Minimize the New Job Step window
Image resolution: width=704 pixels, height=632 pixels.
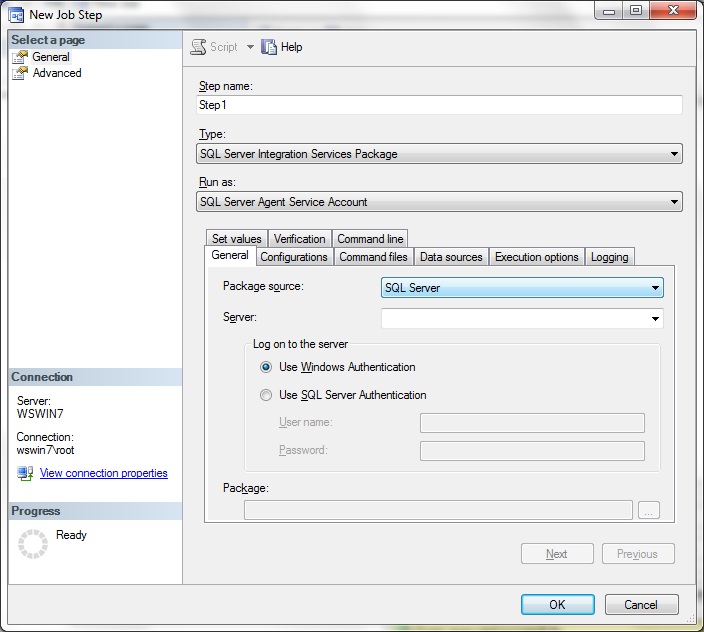pyautogui.click(x=609, y=11)
